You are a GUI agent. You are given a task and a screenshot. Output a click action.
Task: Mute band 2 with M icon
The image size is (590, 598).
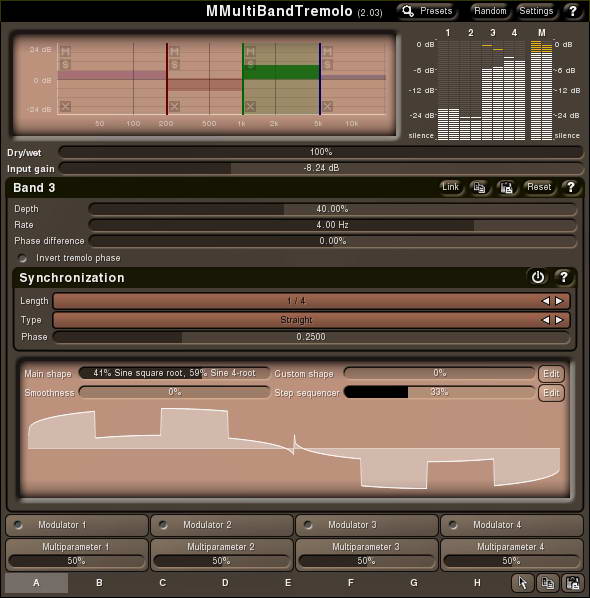tap(174, 51)
